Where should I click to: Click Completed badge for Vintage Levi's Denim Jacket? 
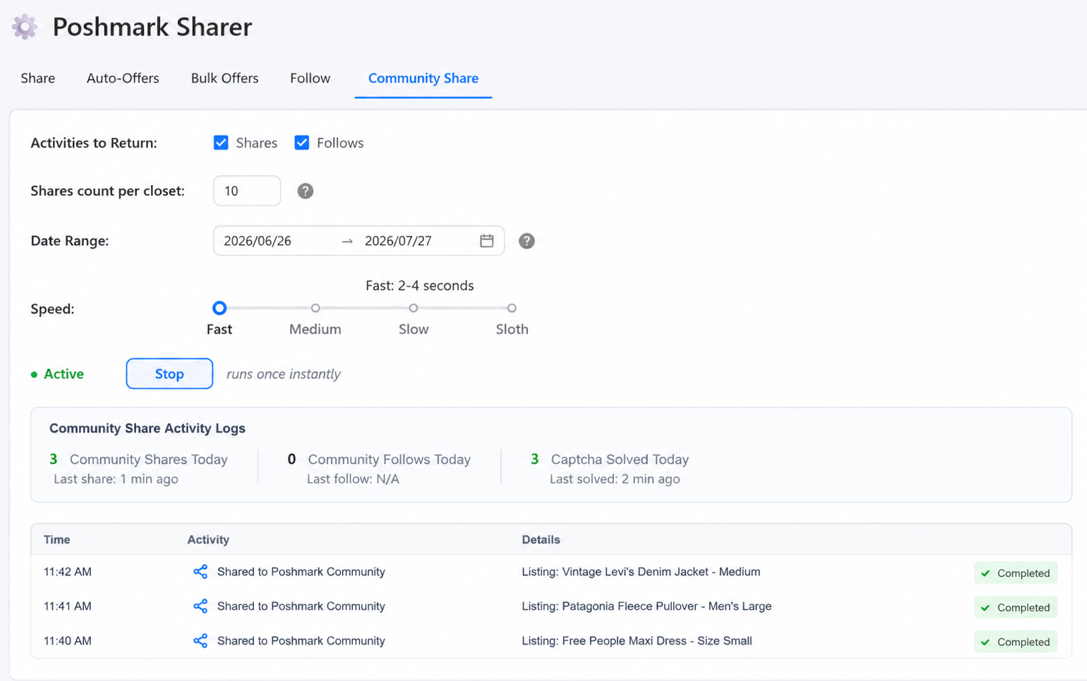[1016, 574]
